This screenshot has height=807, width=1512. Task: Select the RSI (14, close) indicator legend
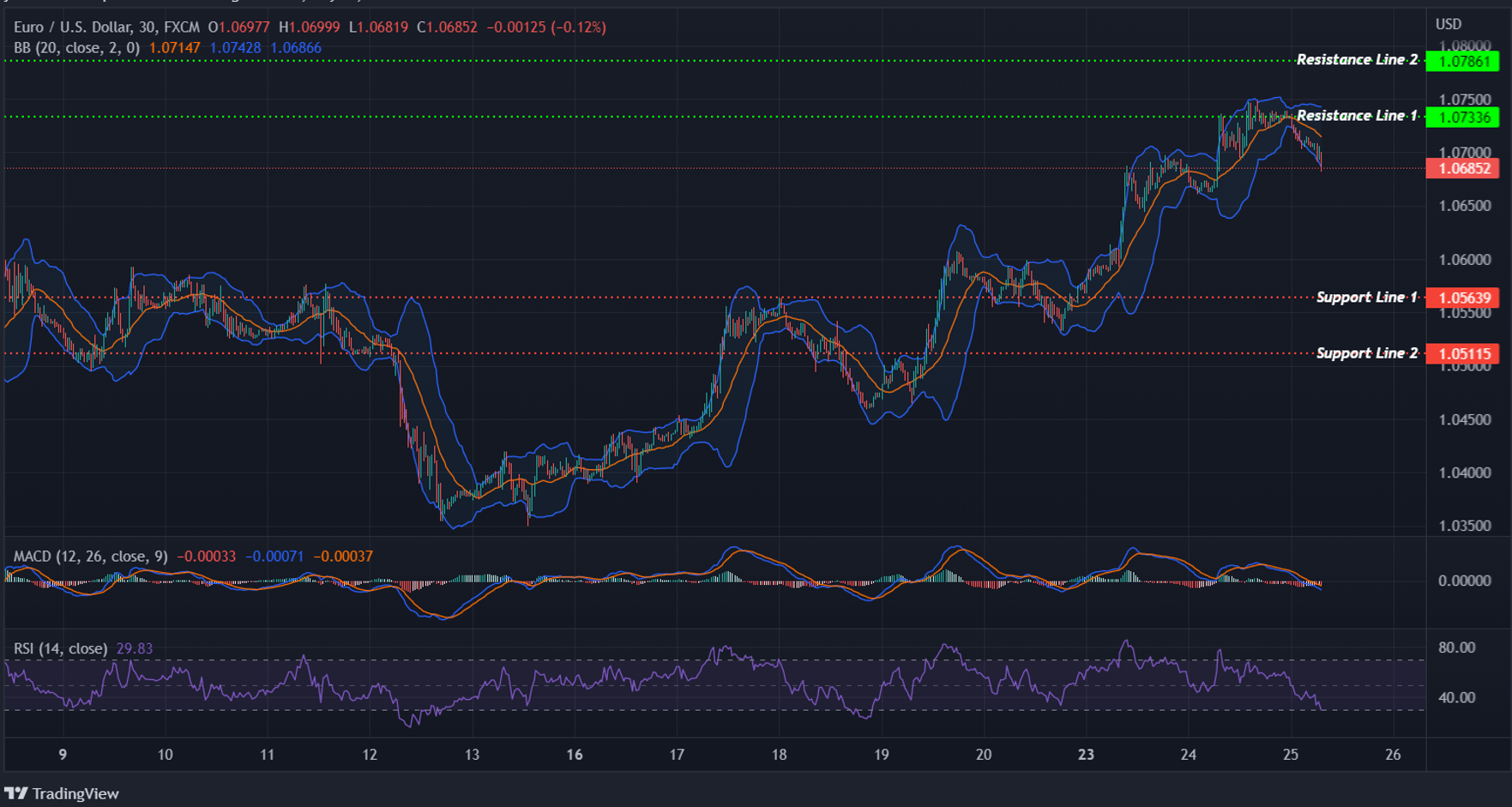60,649
